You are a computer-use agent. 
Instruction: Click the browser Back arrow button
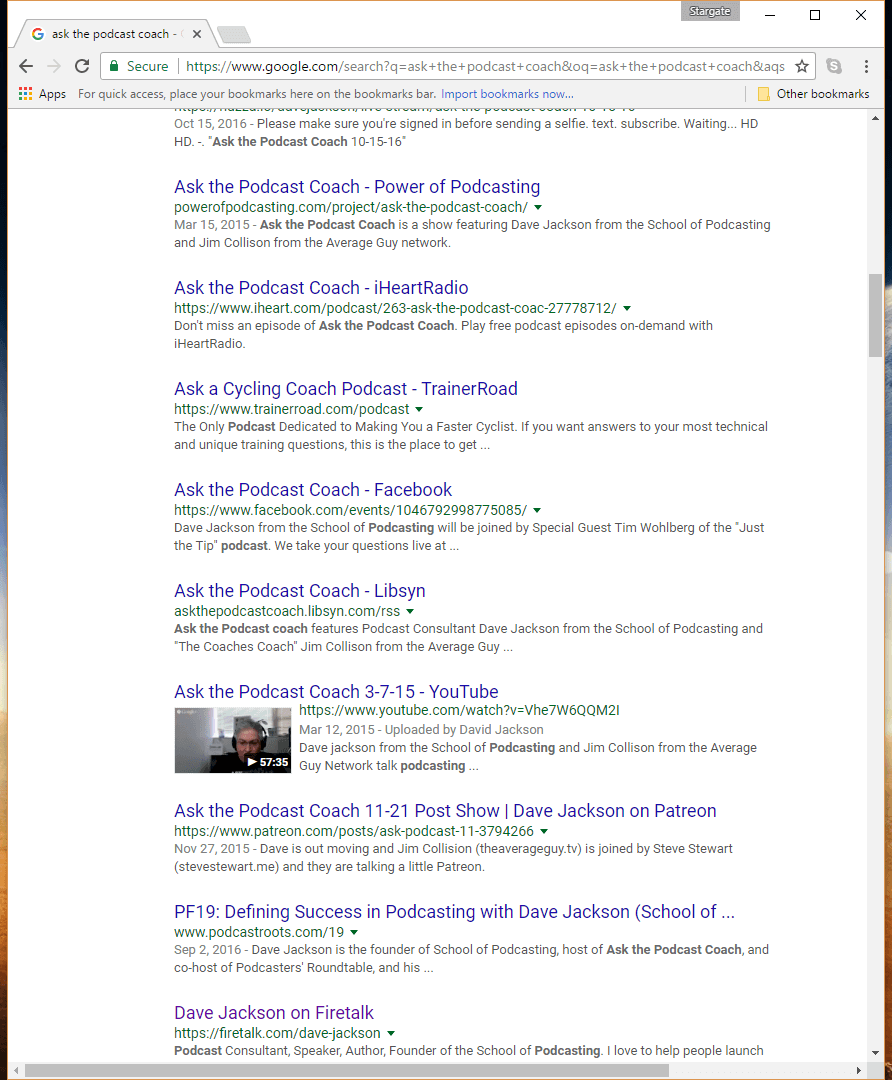coord(26,66)
